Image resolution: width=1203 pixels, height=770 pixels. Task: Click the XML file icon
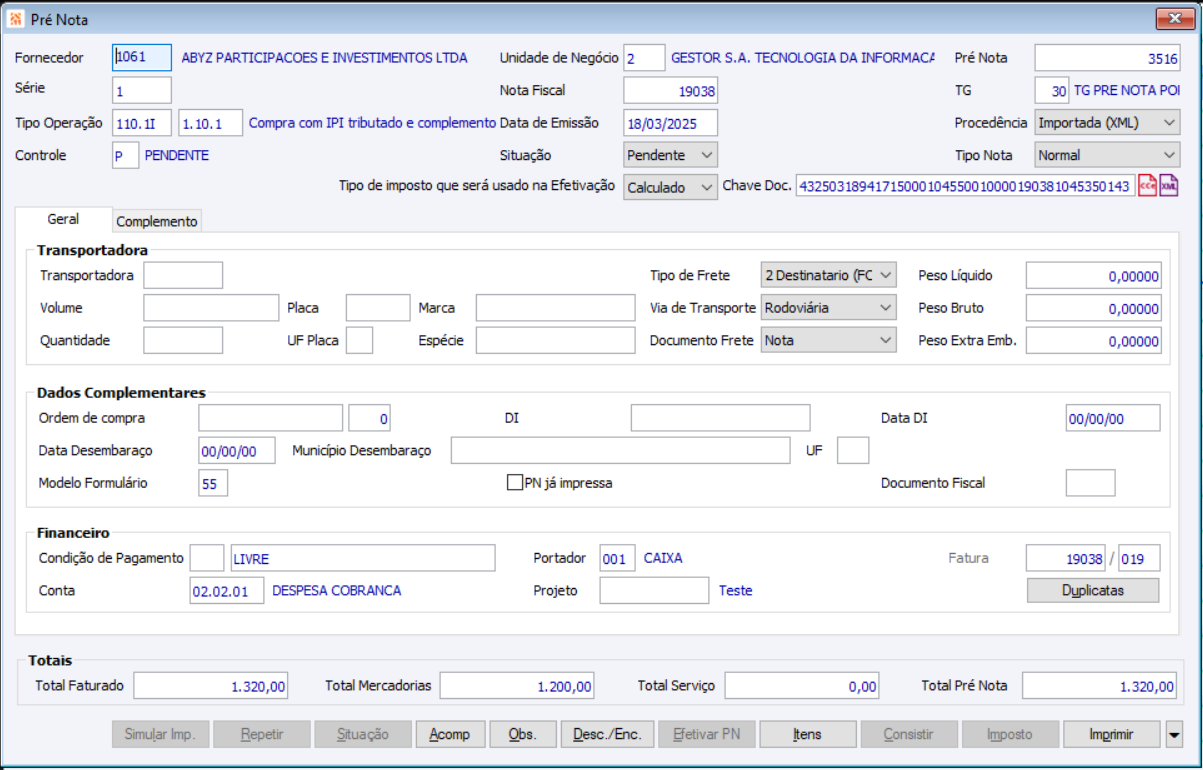(1169, 186)
